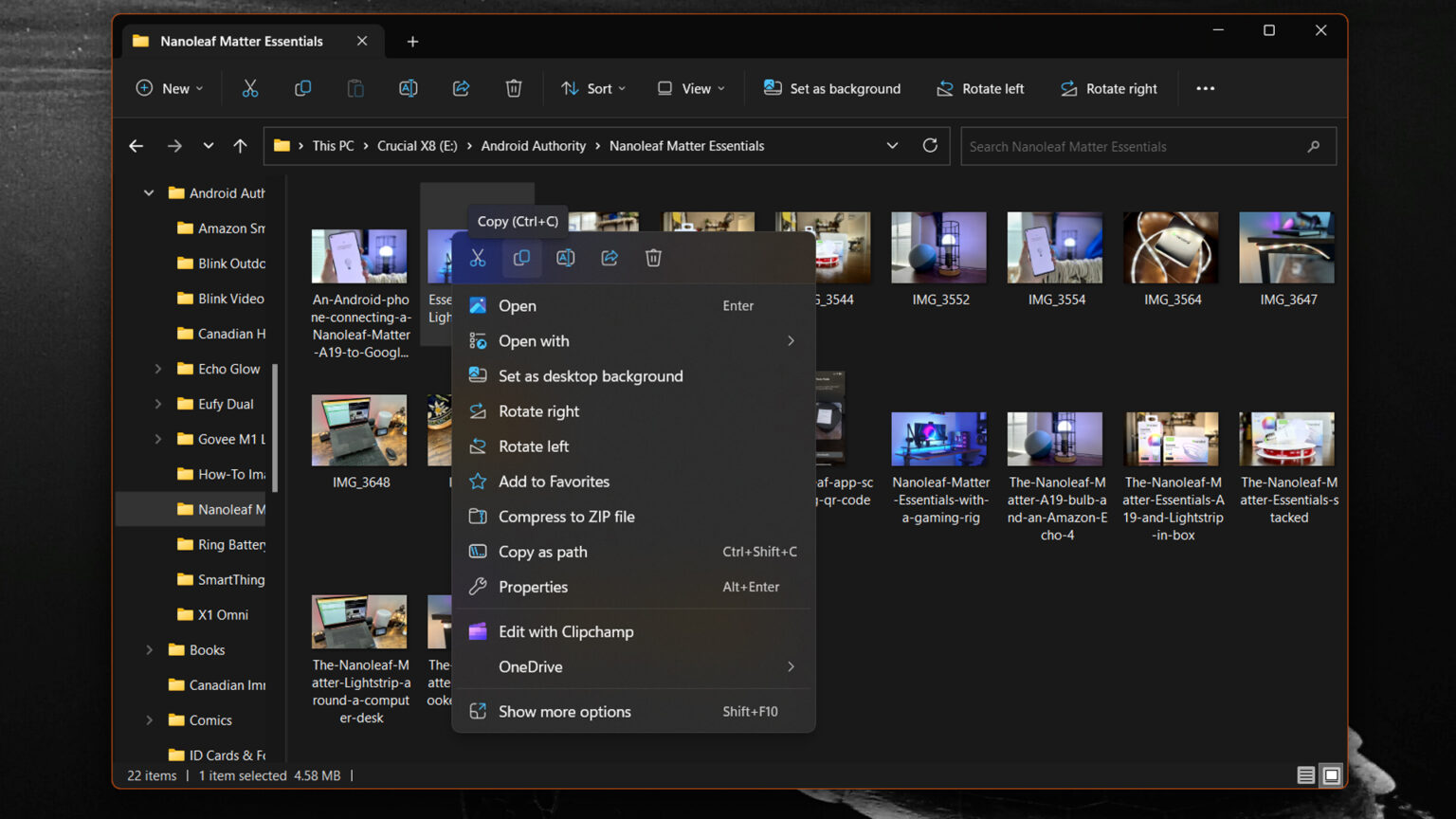The image size is (1456, 819).
Task: Open the View dropdown
Action: pos(690,88)
